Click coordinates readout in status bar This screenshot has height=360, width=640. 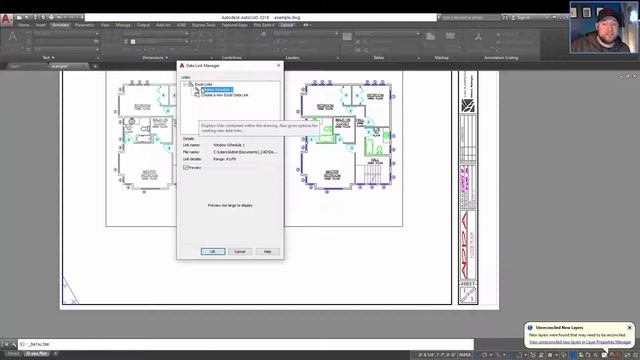point(437,355)
